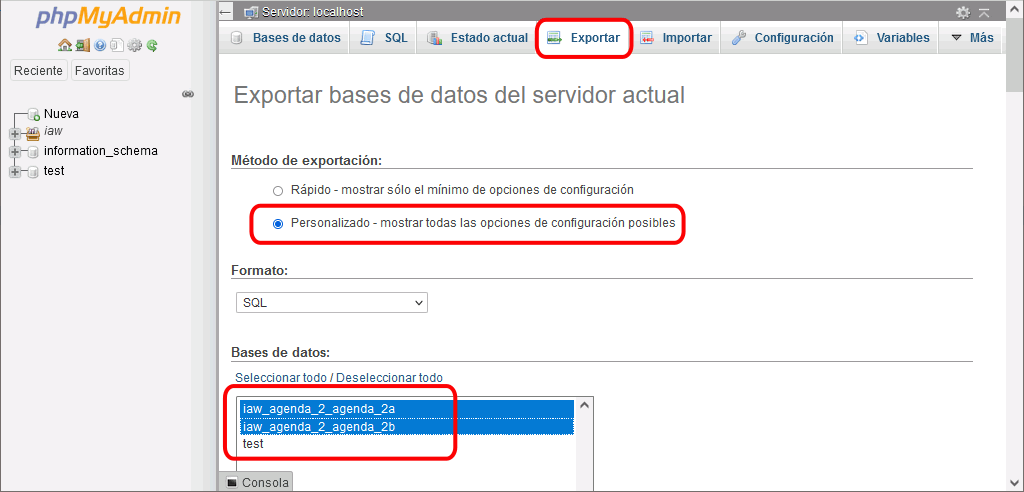This screenshot has height=492, width=1024.
Task: Click the iaw database group icon
Action: (33, 133)
